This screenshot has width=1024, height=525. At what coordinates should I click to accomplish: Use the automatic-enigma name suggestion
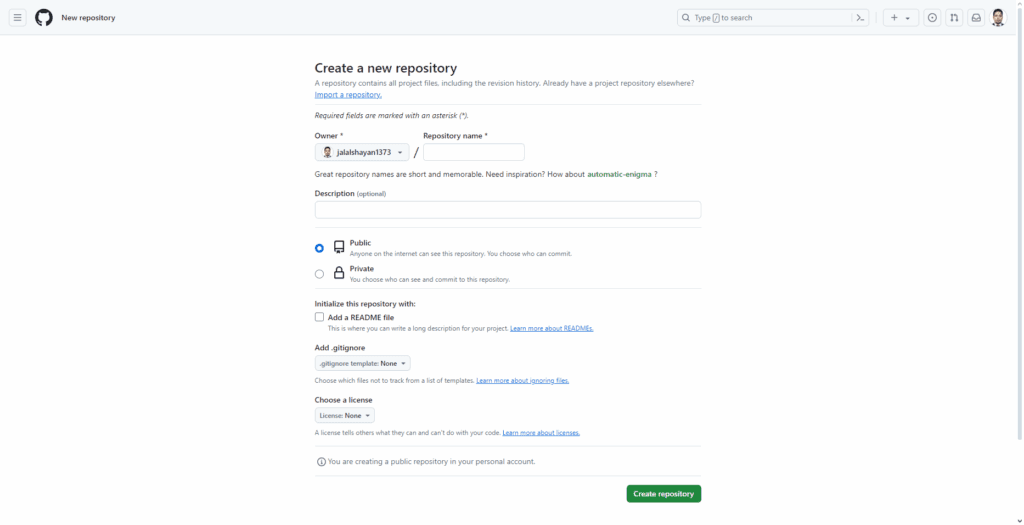pos(619,174)
